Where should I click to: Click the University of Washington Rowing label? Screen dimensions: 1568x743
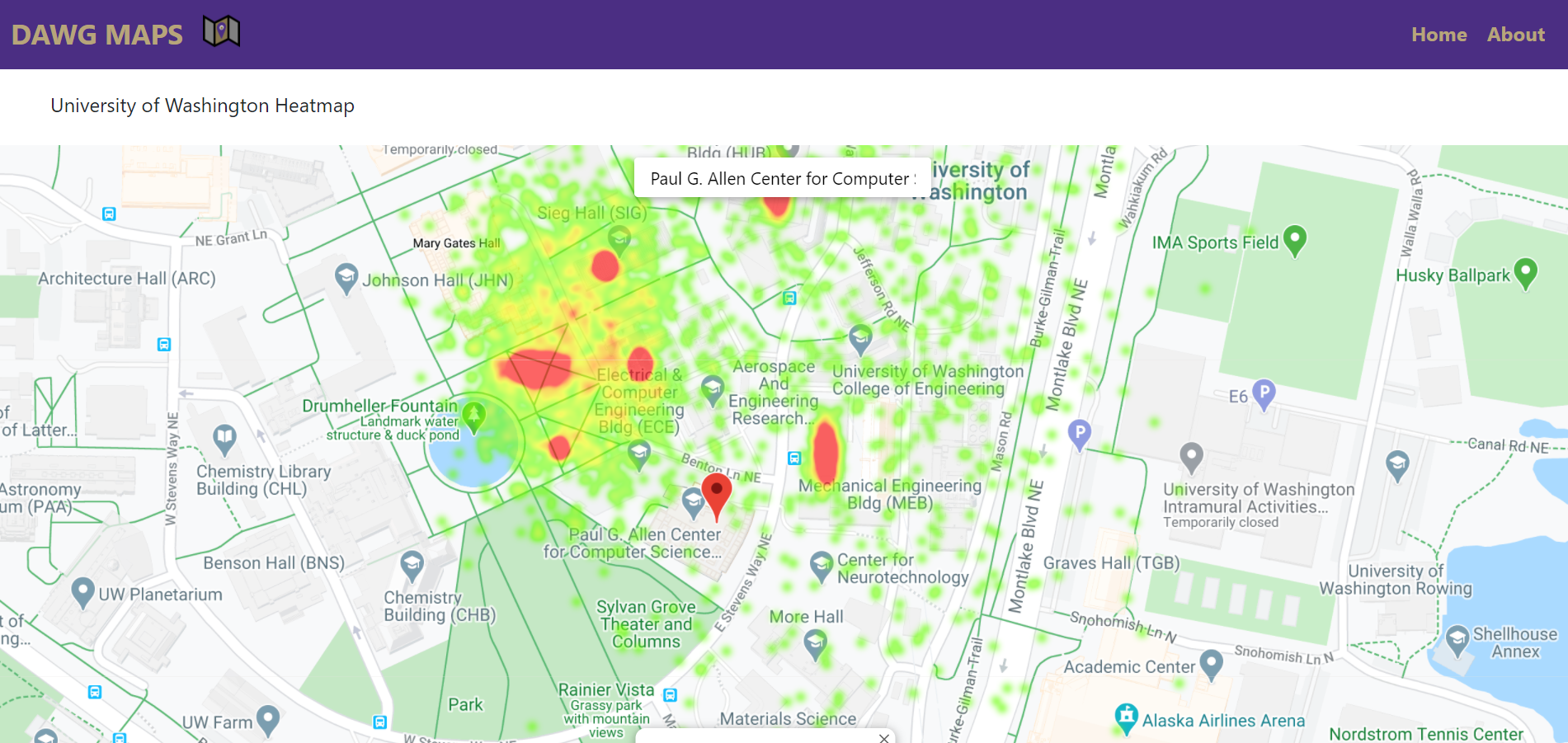[x=1396, y=580]
